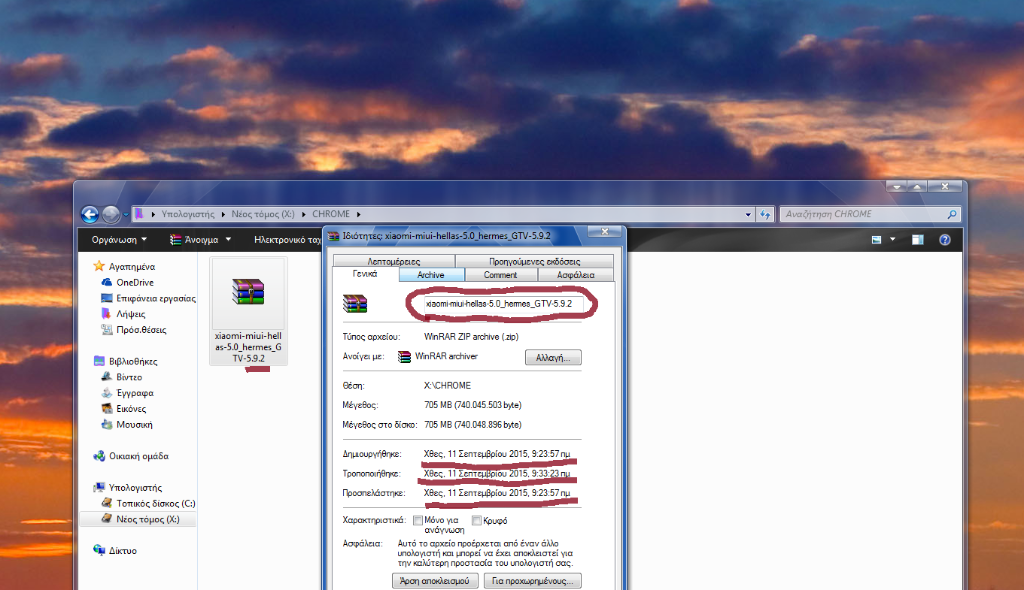Select CHROME segment in the breadcrumb

pyautogui.click(x=330, y=214)
